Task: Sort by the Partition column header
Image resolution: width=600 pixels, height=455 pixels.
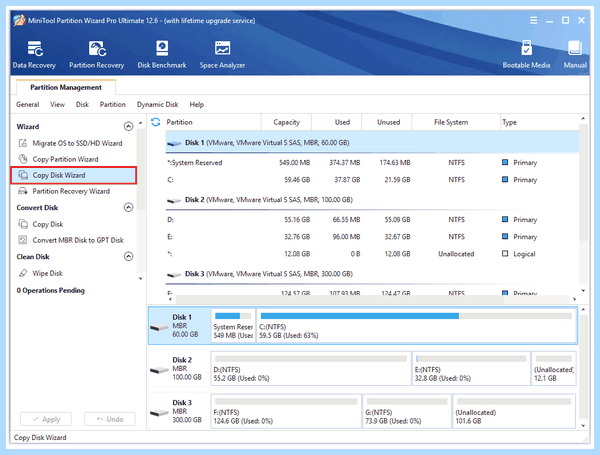Action: (x=213, y=122)
